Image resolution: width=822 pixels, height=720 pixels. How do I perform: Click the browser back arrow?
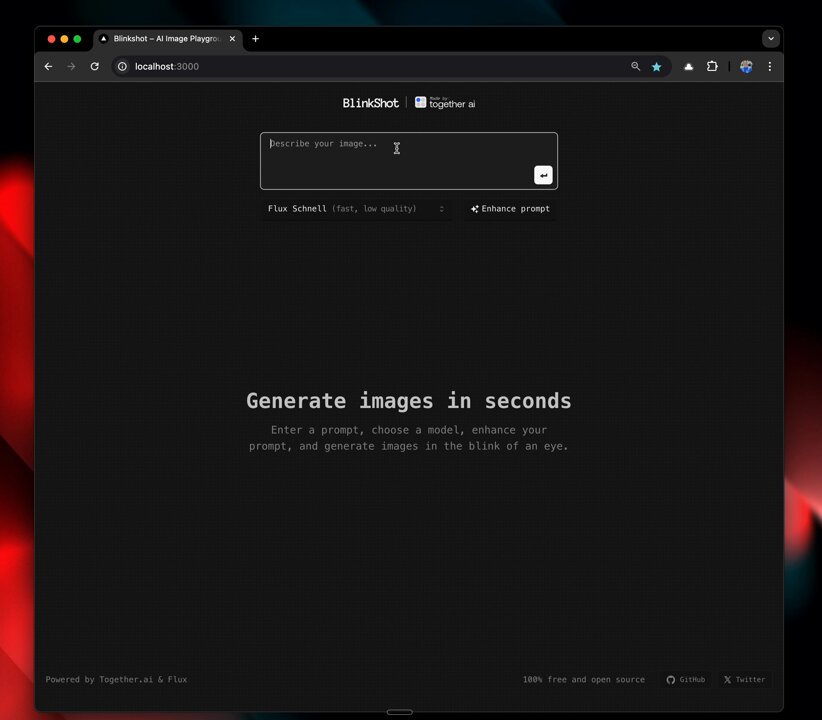click(x=48, y=67)
